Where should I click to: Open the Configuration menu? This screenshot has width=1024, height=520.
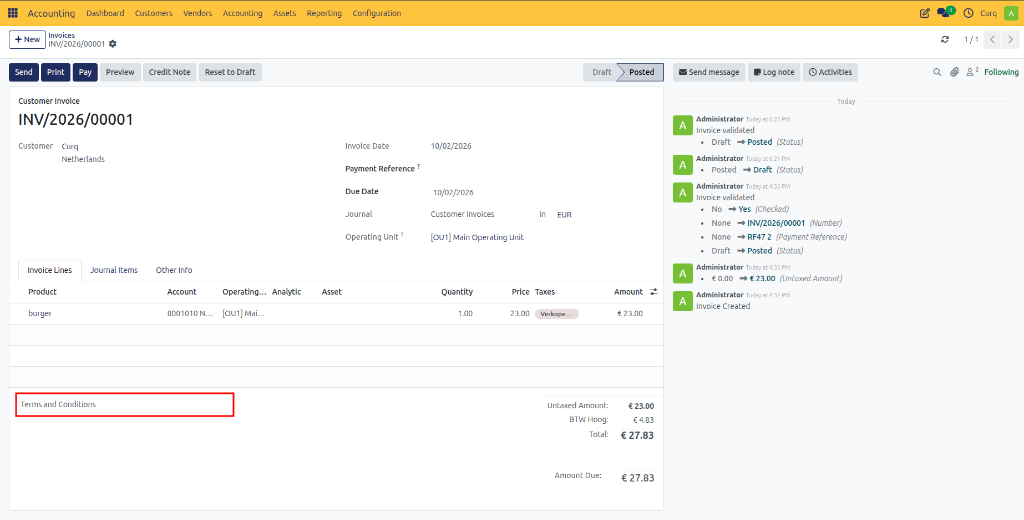(x=377, y=13)
